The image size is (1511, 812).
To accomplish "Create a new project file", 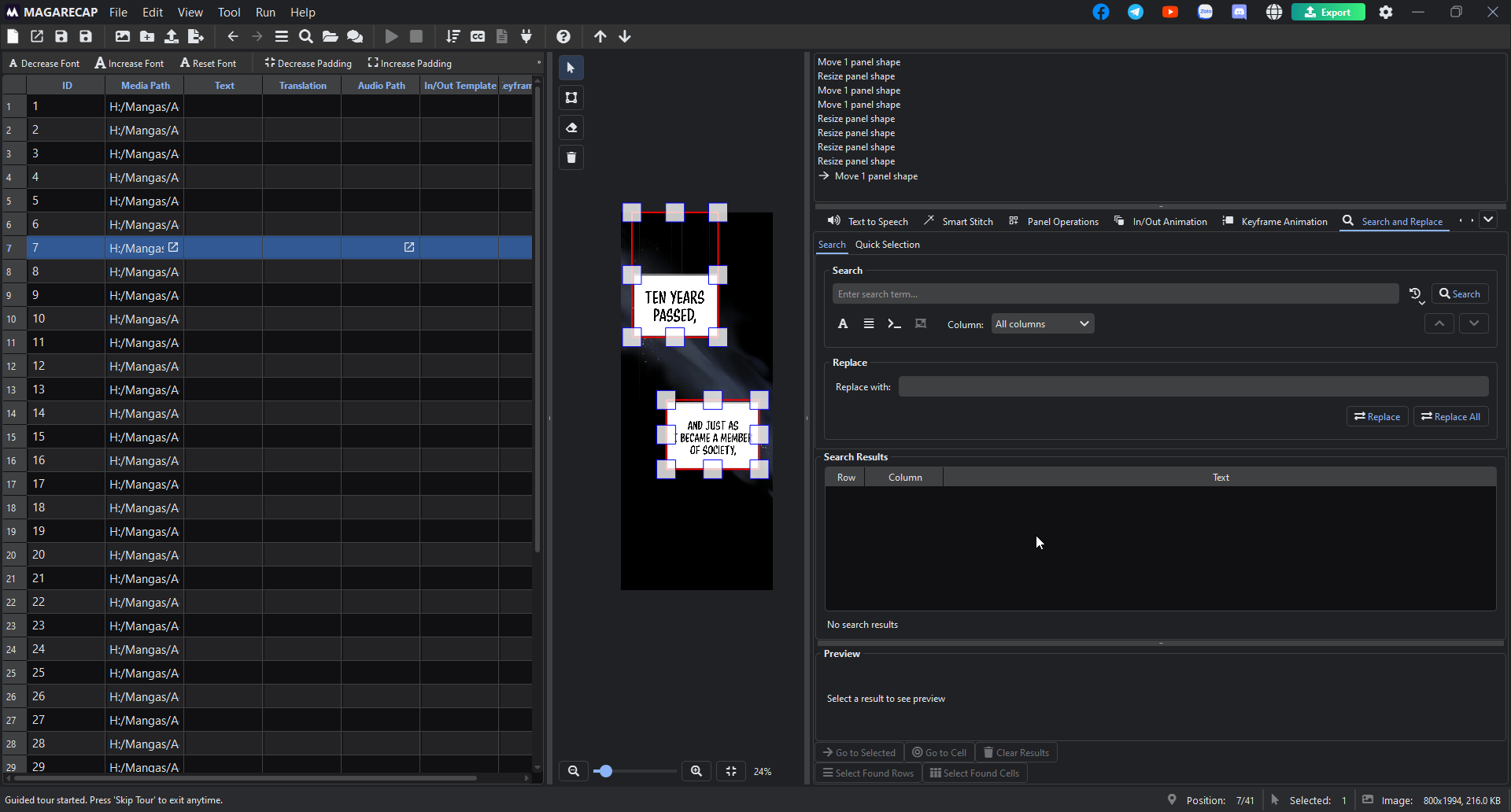I will pyautogui.click(x=13, y=36).
